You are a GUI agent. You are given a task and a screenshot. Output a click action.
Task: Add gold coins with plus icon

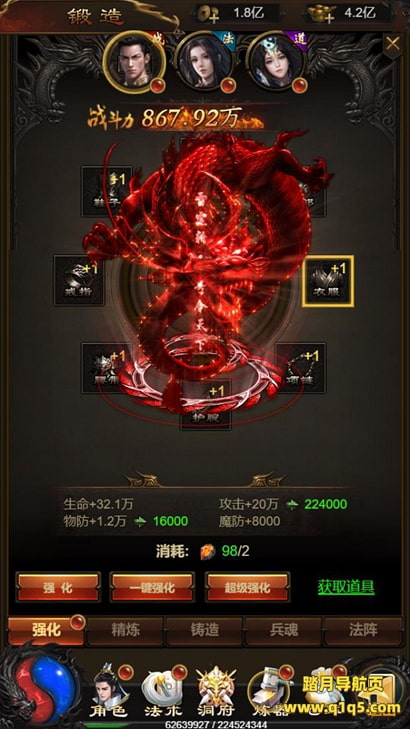206,14
